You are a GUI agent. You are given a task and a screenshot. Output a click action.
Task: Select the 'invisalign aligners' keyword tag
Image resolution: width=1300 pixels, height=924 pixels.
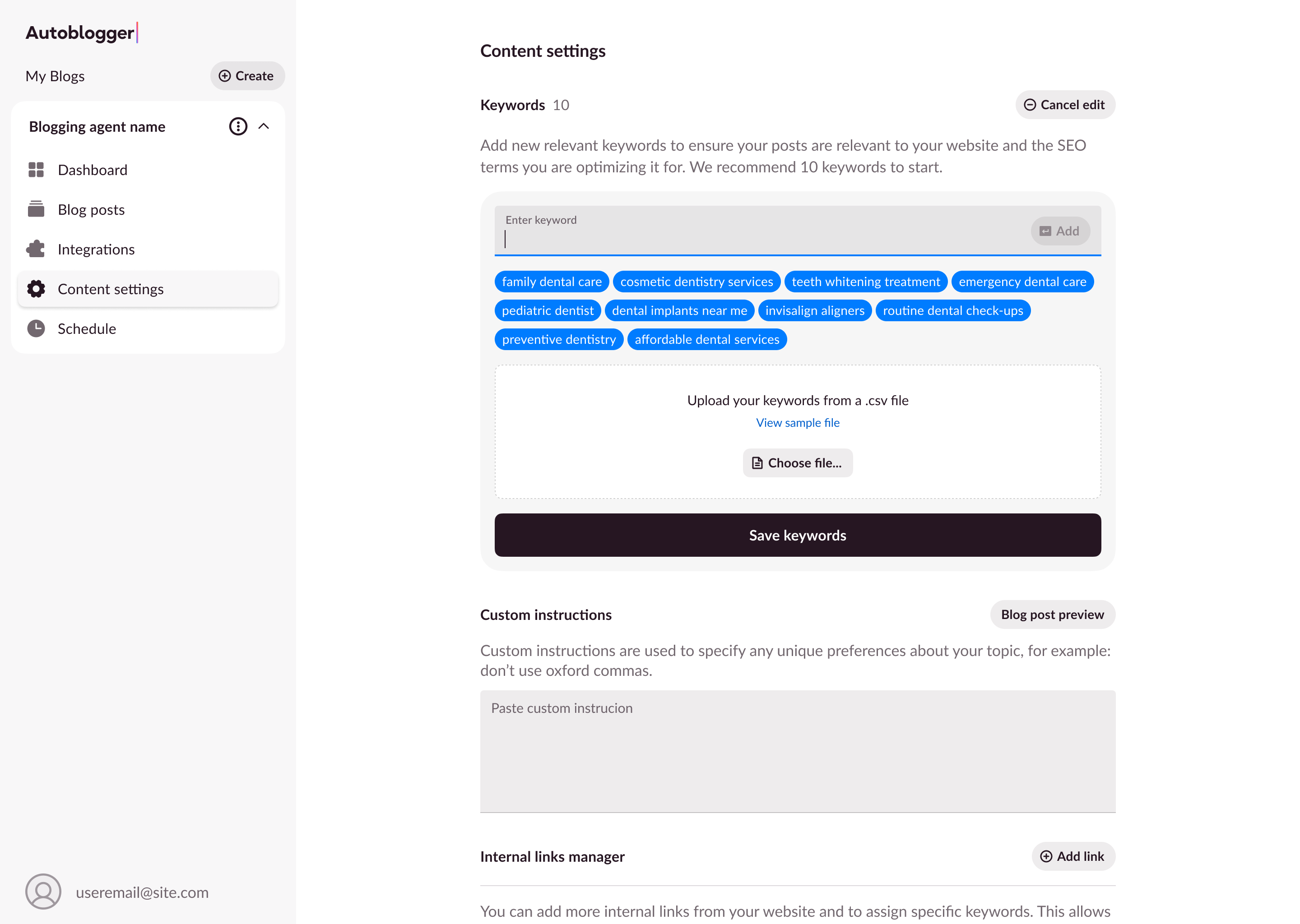[x=814, y=311]
